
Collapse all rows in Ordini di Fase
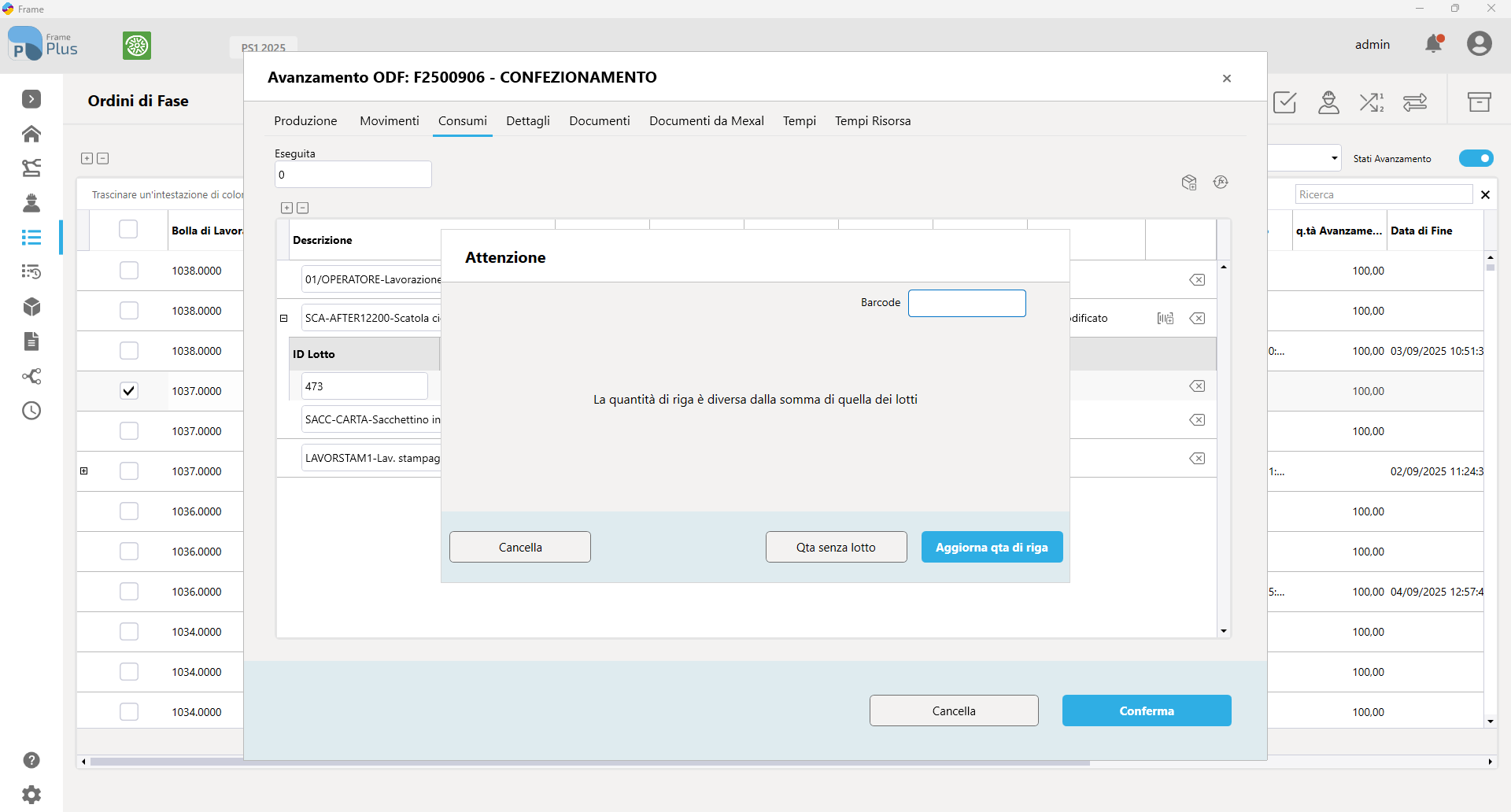(102, 158)
